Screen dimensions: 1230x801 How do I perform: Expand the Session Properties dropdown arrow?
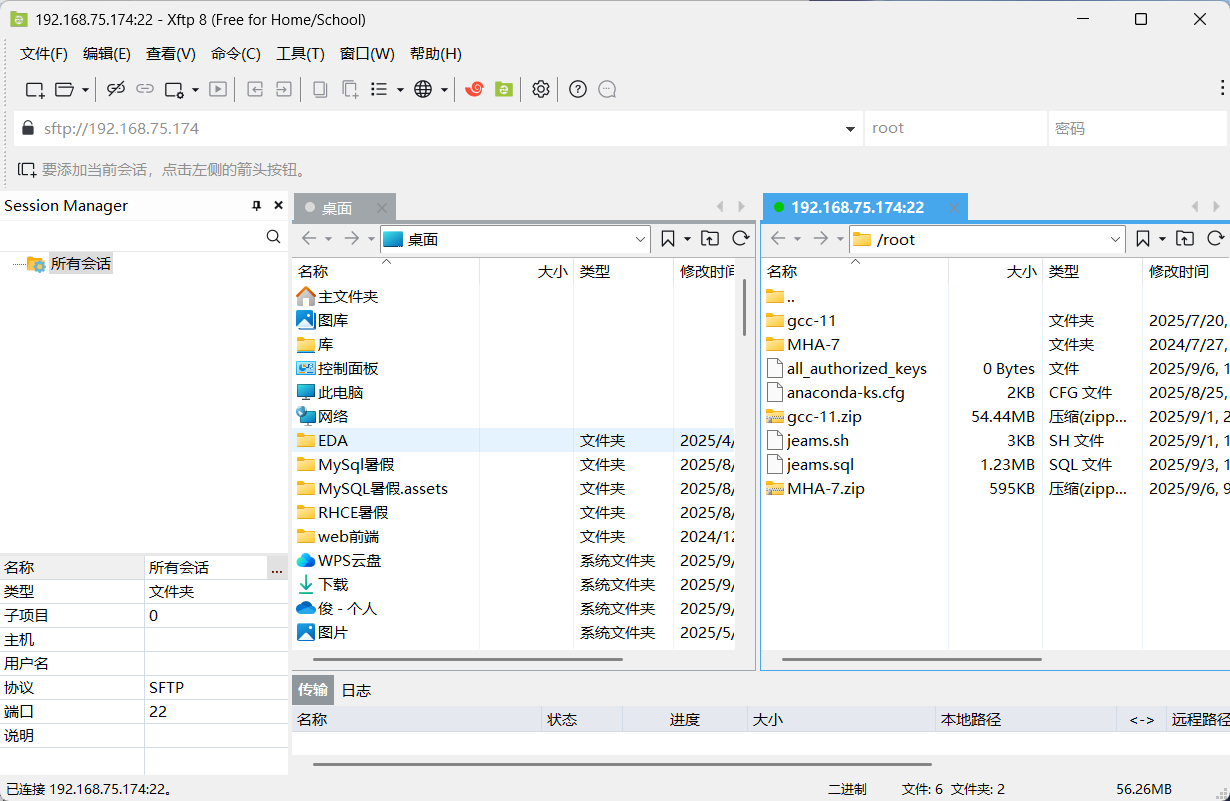(x=195, y=89)
